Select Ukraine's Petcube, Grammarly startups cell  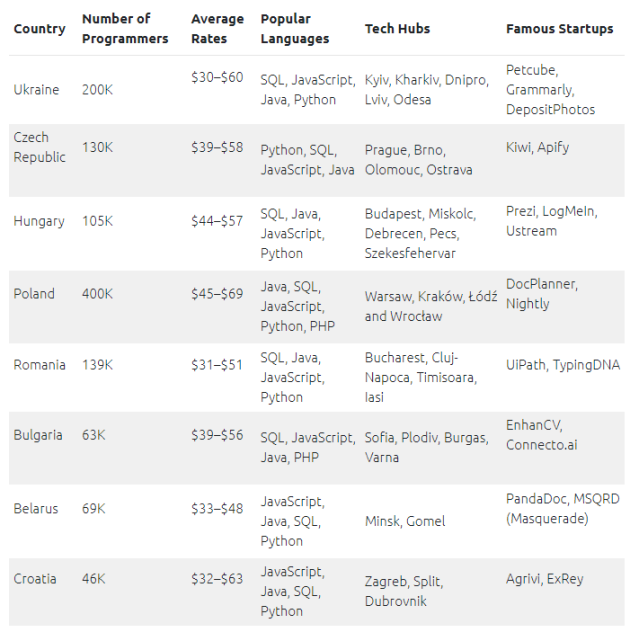pos(550,89)
